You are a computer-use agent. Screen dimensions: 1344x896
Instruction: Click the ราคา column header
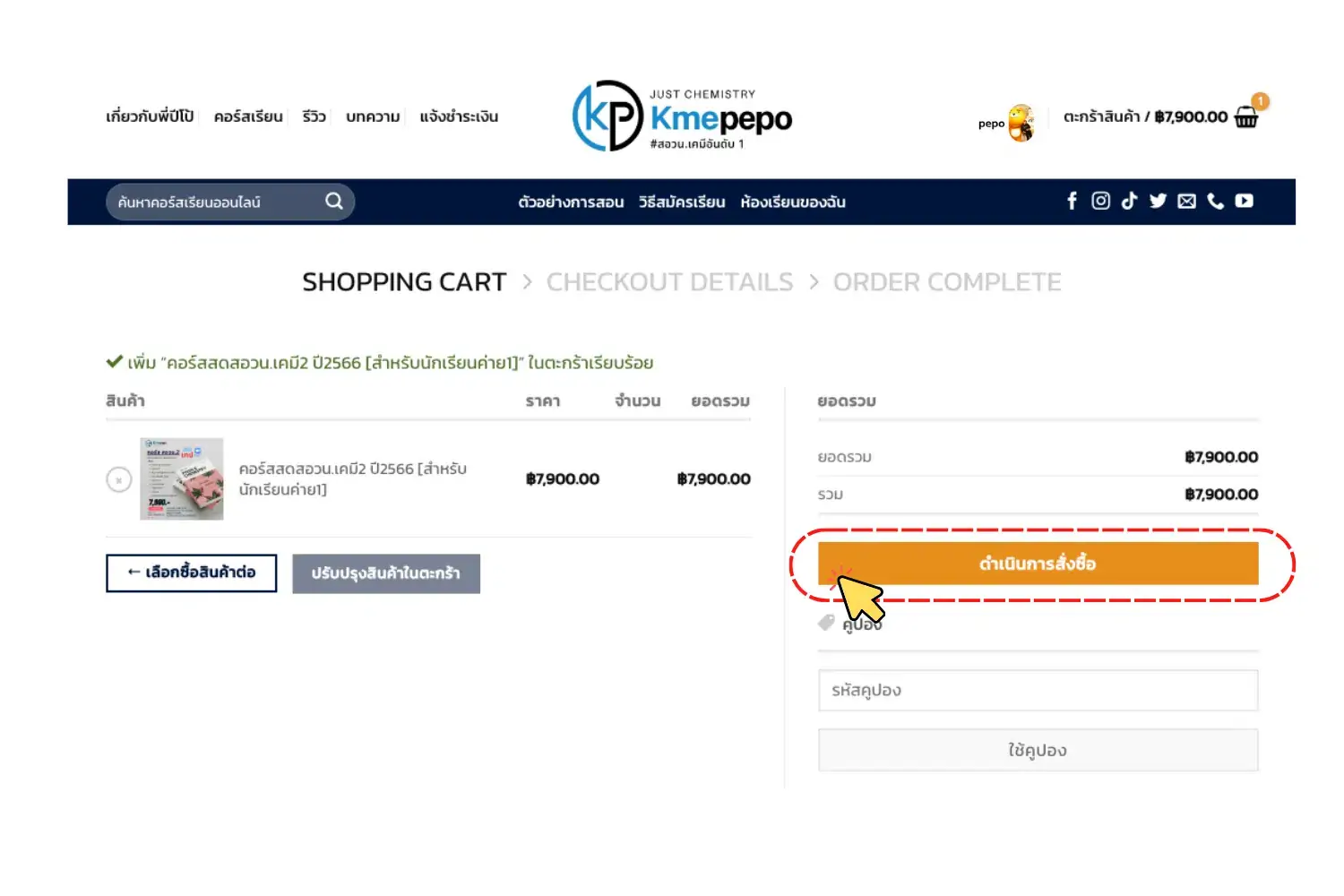click(543, 401)
